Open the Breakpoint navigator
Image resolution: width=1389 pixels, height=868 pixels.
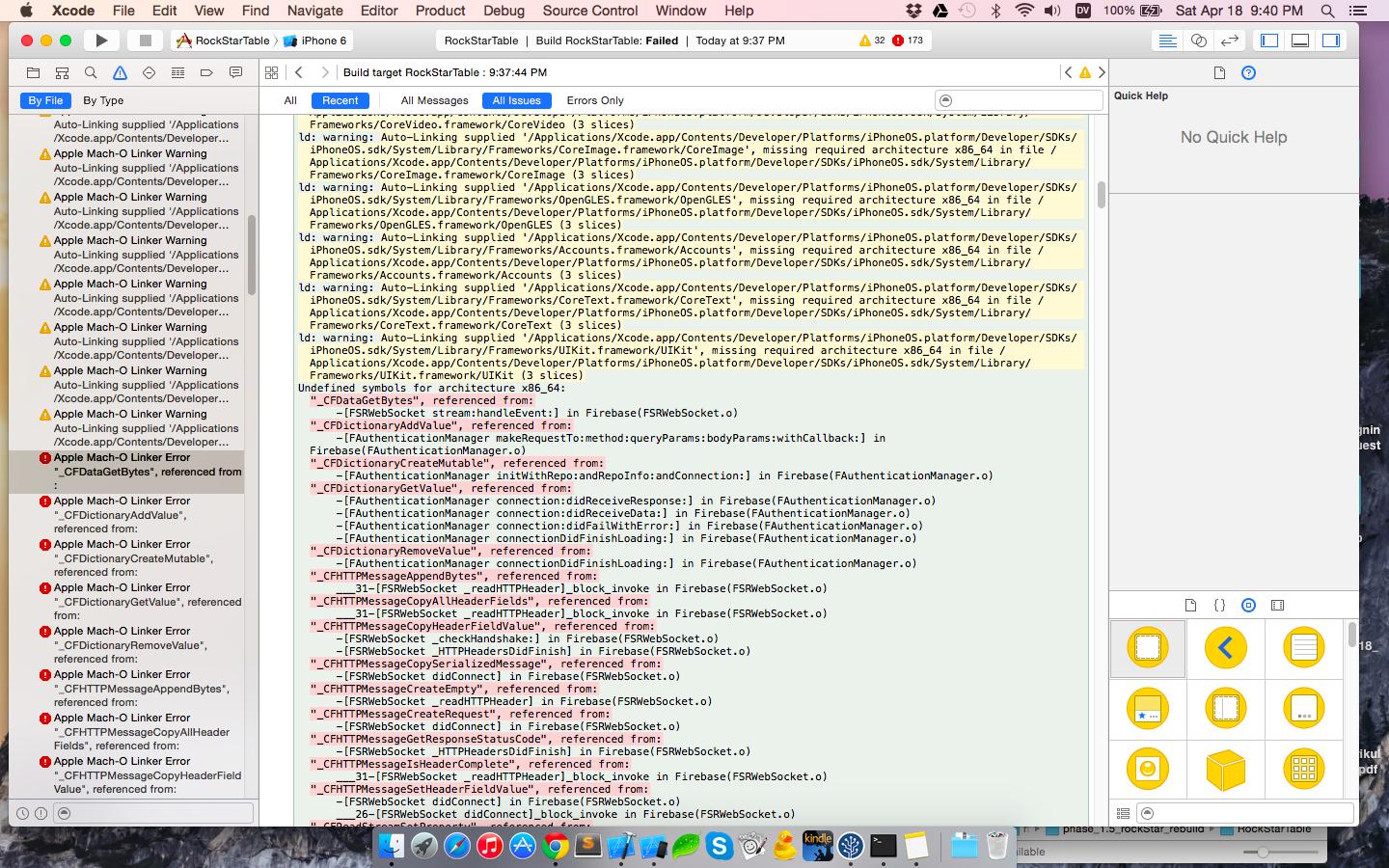206,72
